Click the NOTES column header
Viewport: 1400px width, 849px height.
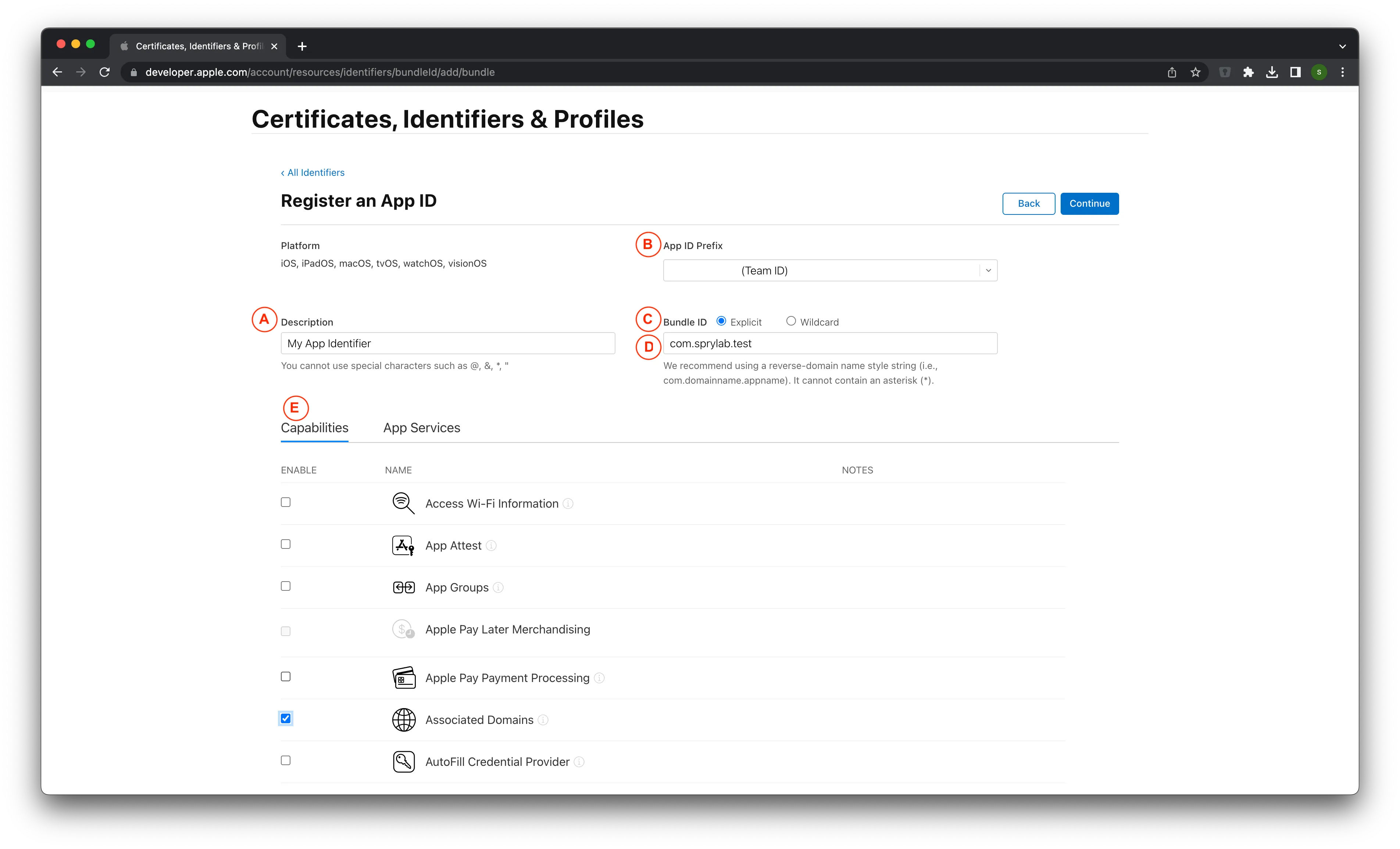[857, 470]
